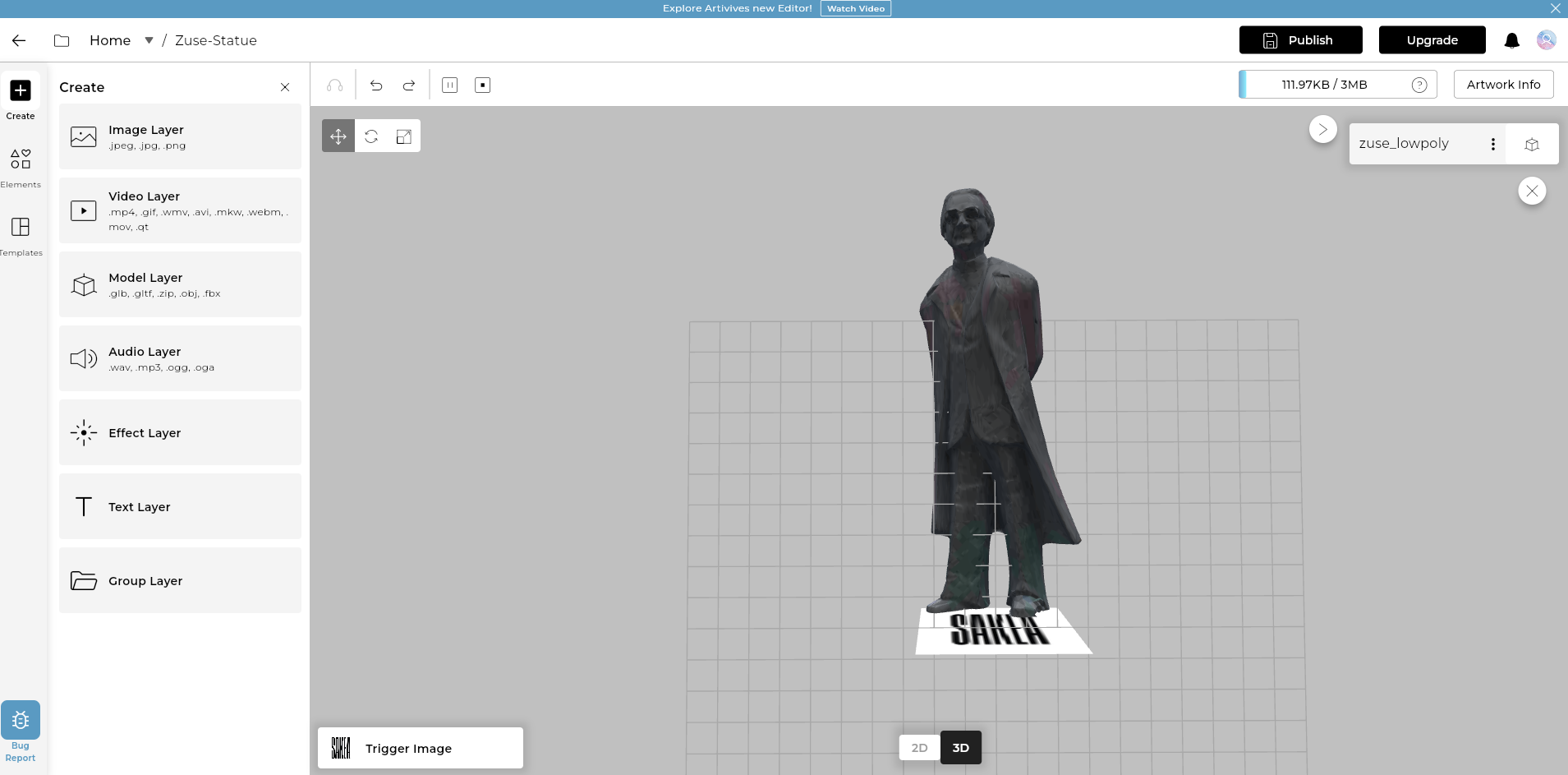Toggle the headphones audio icon
1568x775 pixels.
335,85
